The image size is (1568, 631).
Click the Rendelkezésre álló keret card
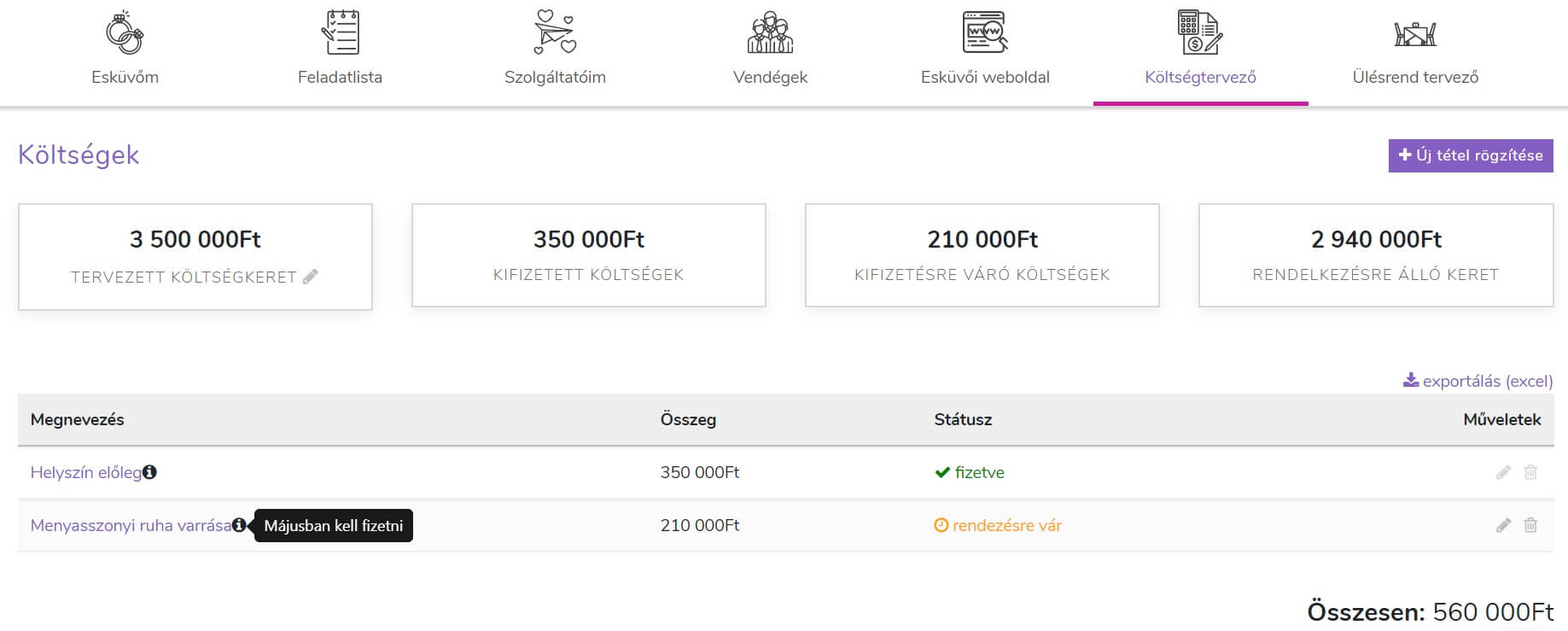coord(1376,255)
